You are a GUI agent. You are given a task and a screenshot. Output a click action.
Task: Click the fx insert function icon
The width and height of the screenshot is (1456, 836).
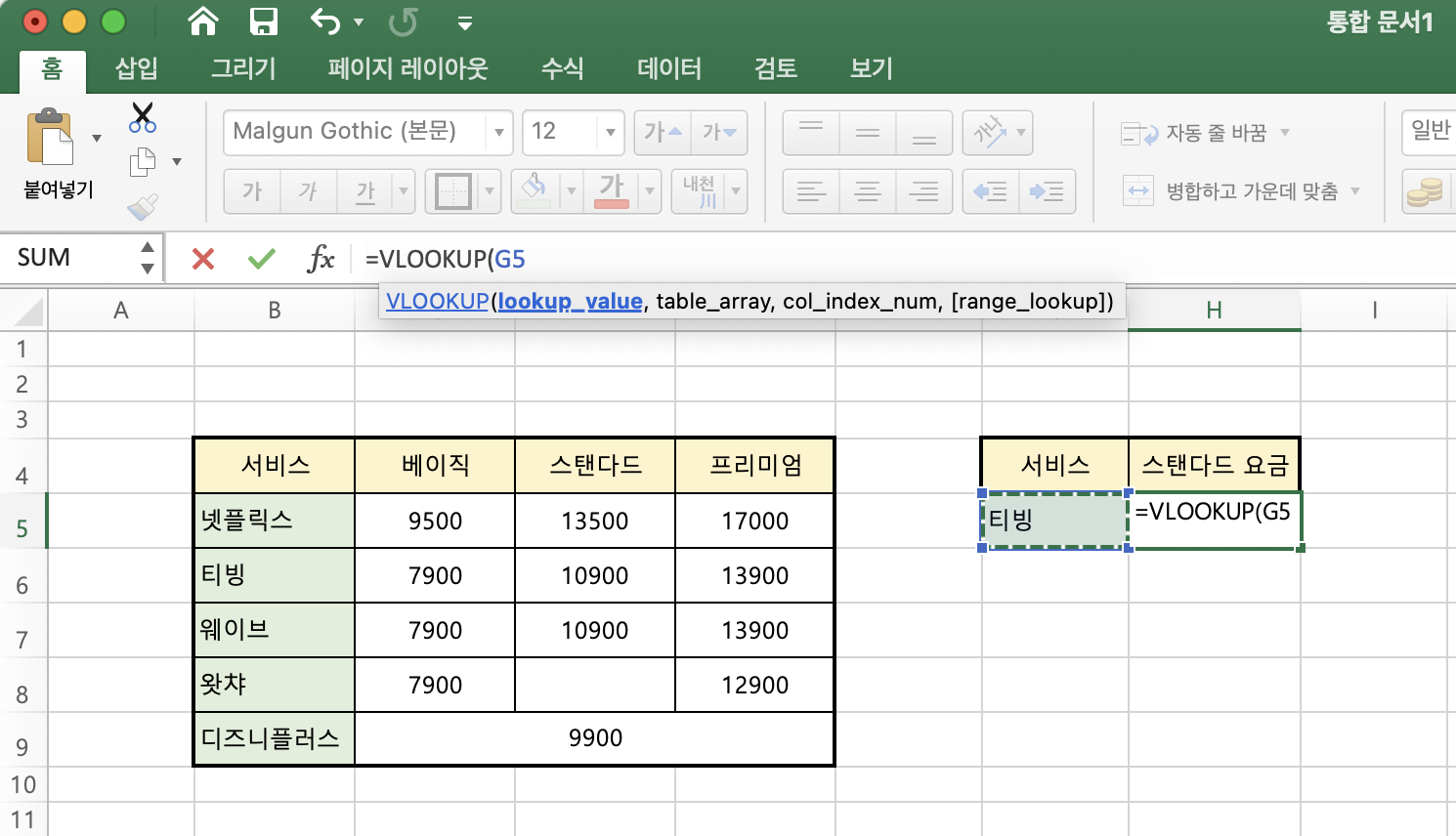point(321,259)
